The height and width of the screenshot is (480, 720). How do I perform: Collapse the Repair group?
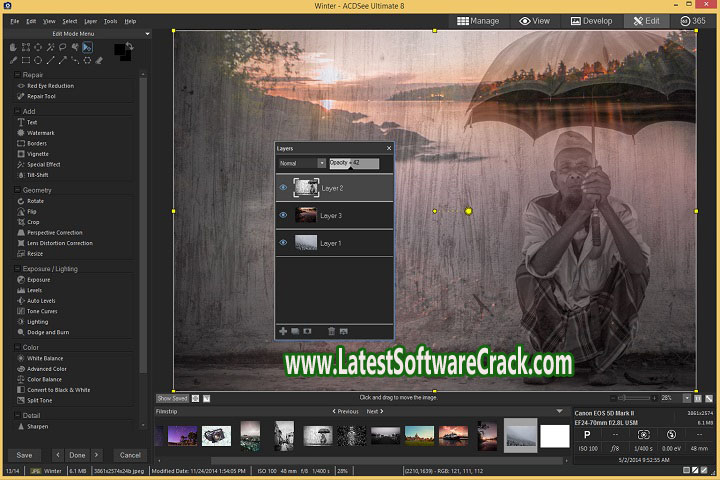(x=17, y=74)
